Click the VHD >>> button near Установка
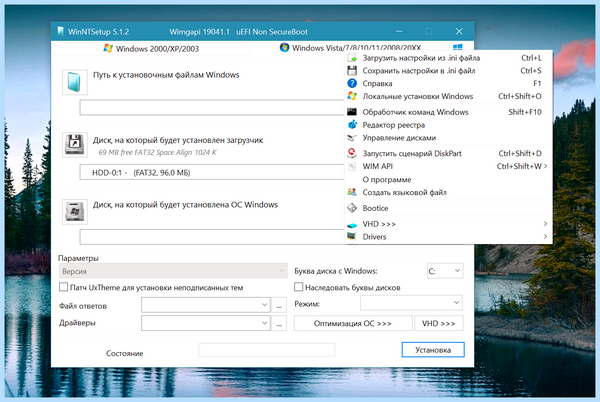This screenshot has width=600, height=402. click(x=439, y=323)
